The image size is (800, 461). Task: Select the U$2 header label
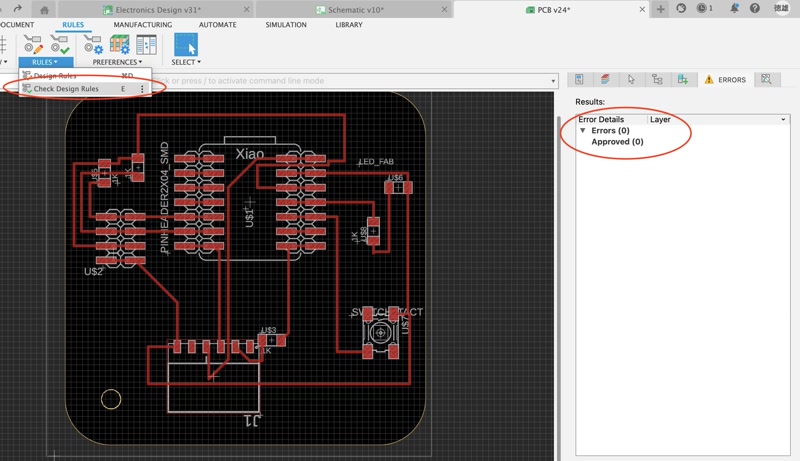pyautogui.click(x=94, y=271)
